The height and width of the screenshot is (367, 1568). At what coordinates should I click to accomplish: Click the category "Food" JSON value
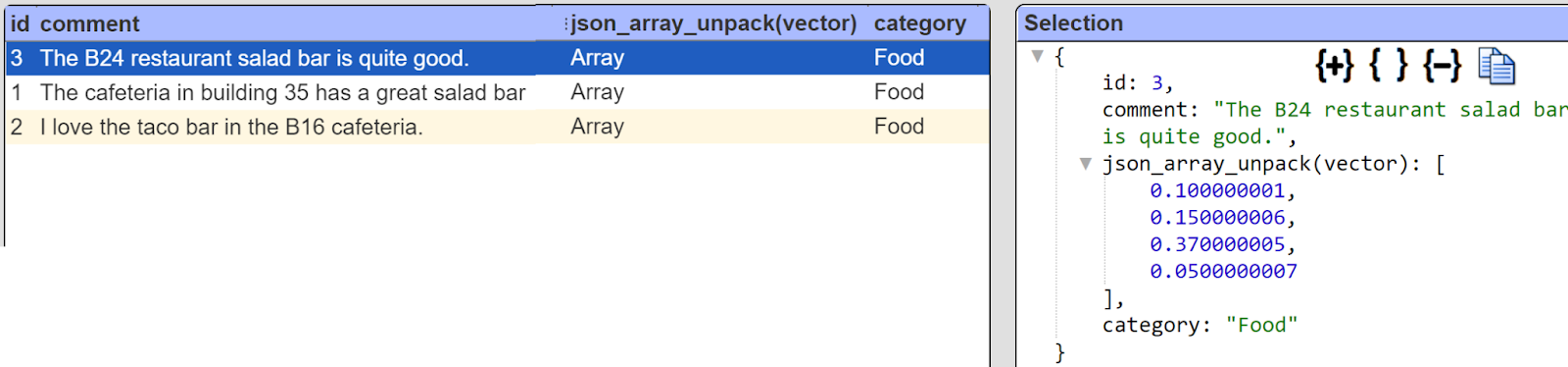[1261, 325]
